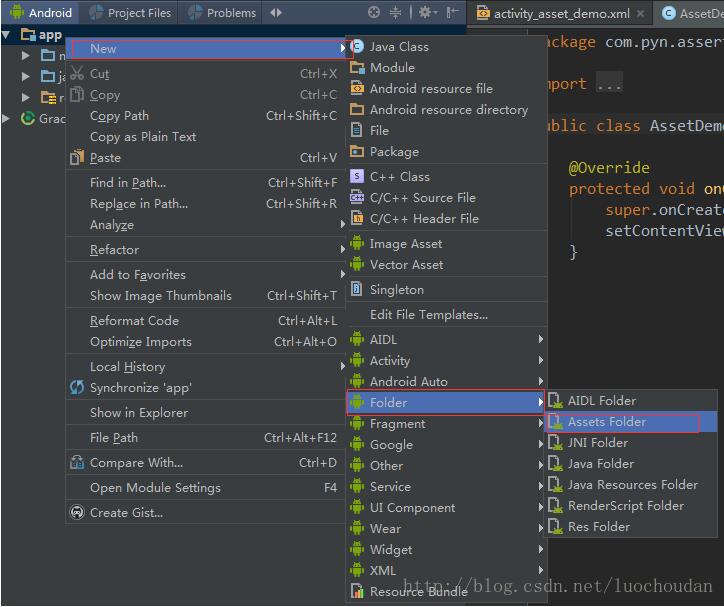Expand the app module tree node
This screenshot has width=724, height=607.
pos(8,35)
